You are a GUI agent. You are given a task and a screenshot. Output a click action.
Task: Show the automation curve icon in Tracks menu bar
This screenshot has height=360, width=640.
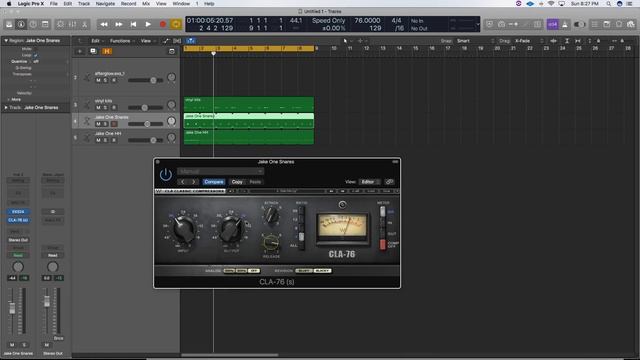[166, 41]
